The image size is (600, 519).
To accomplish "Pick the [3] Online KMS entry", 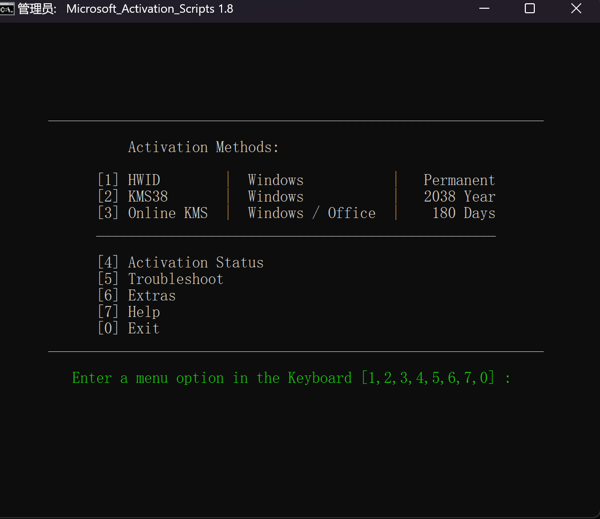I will point(152,213).
